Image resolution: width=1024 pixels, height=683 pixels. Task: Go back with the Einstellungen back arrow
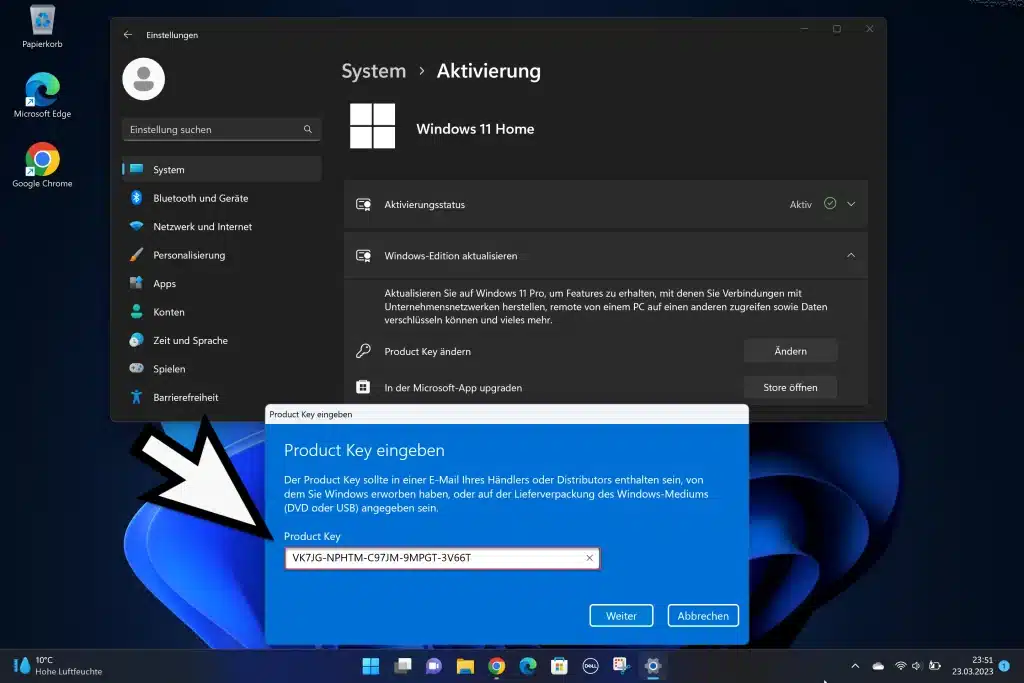pos(128,35)
